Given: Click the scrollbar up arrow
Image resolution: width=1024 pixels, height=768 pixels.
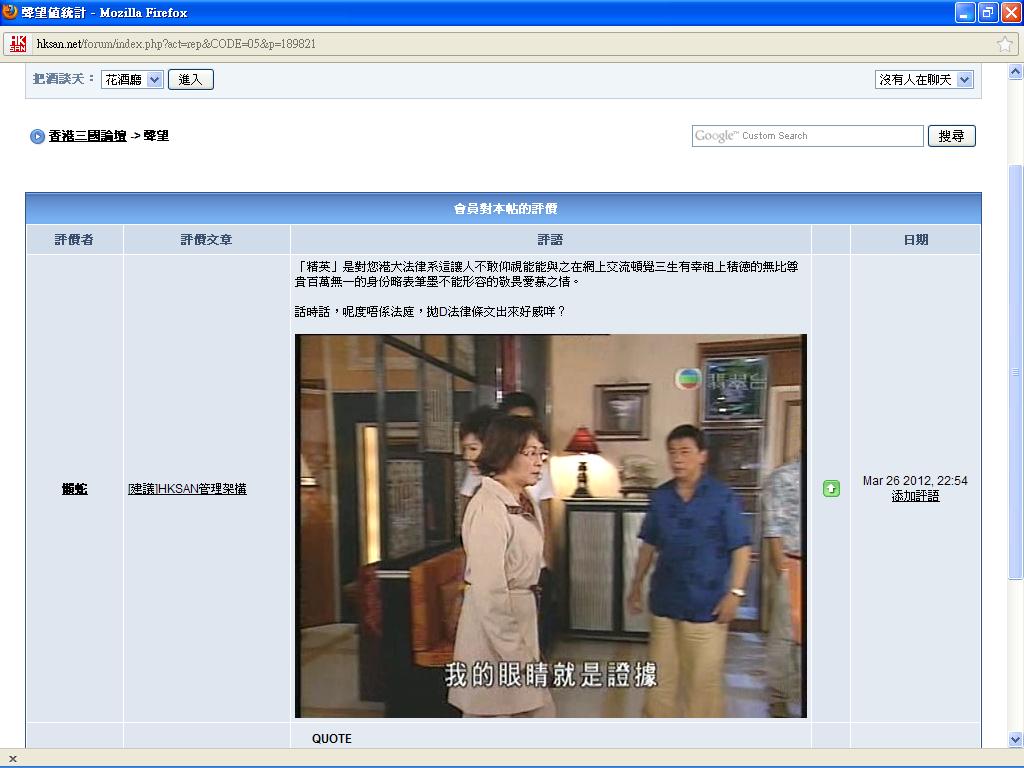Looking at the screenshot, I should point(1015,71).
